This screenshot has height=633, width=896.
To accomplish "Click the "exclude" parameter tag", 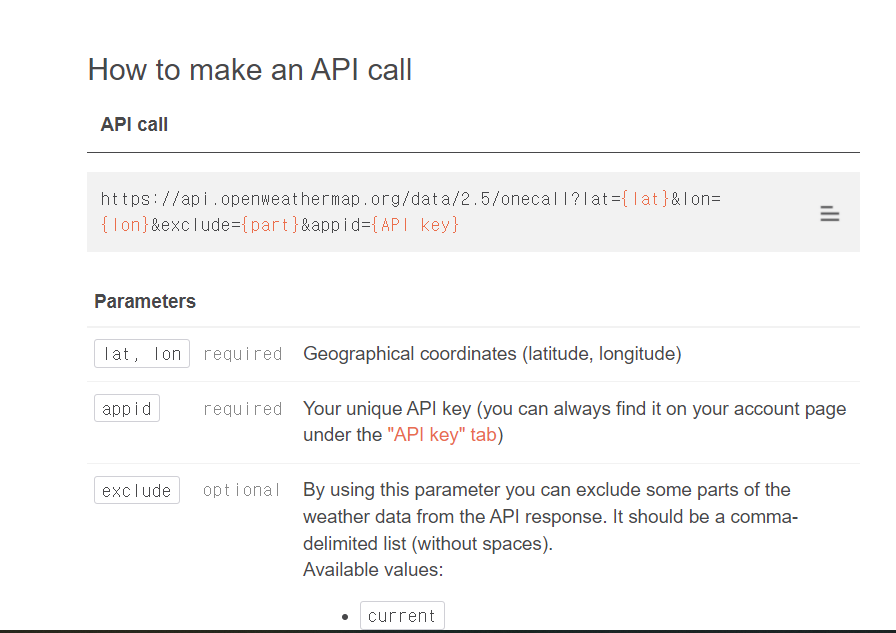I will pos(137,490).
